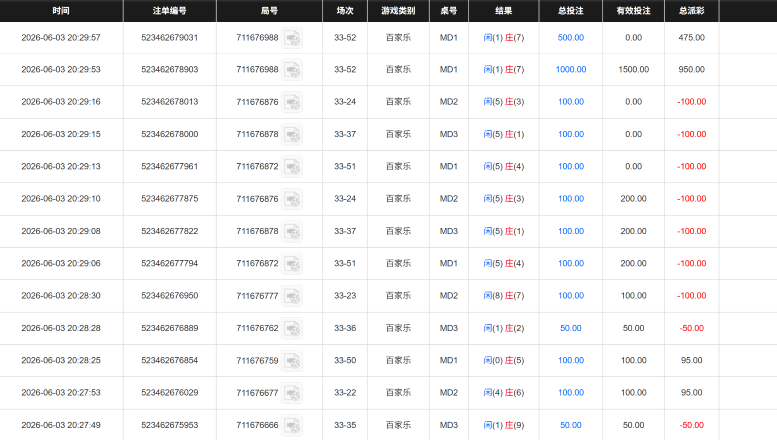
Task: Click session value 33-22
Action: click(345, 392)
